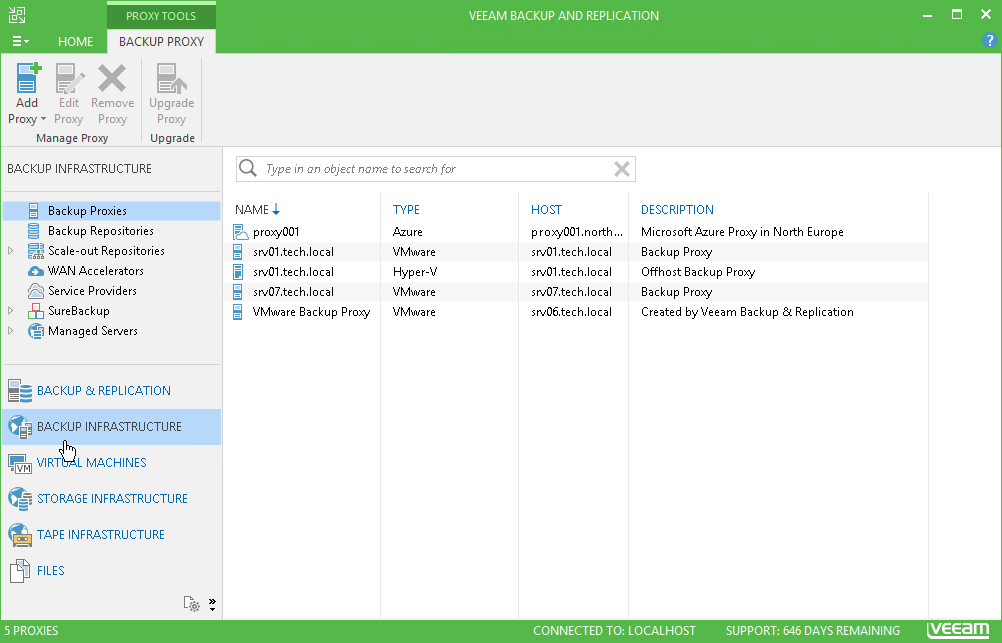Screen dimensions: 1002x643
Task: Sort by the Type column header
Action: [x=406, y=210]
